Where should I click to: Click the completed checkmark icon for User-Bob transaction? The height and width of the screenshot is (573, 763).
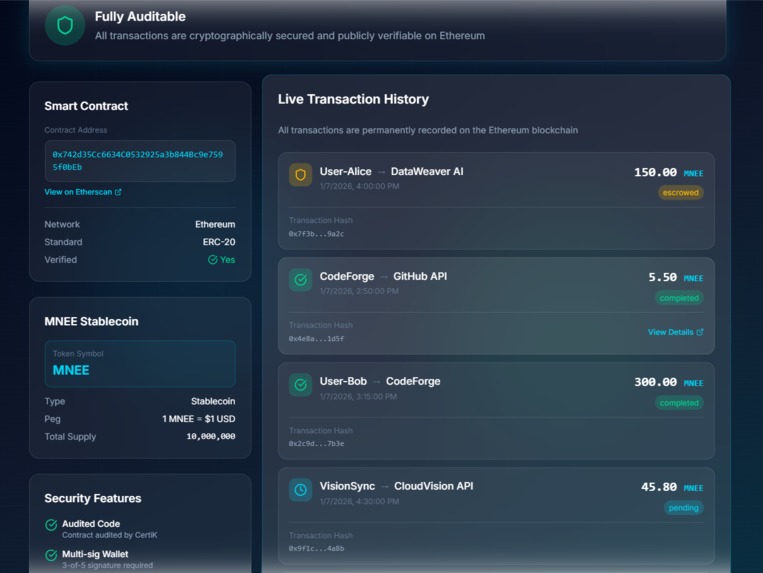[300, 385]
